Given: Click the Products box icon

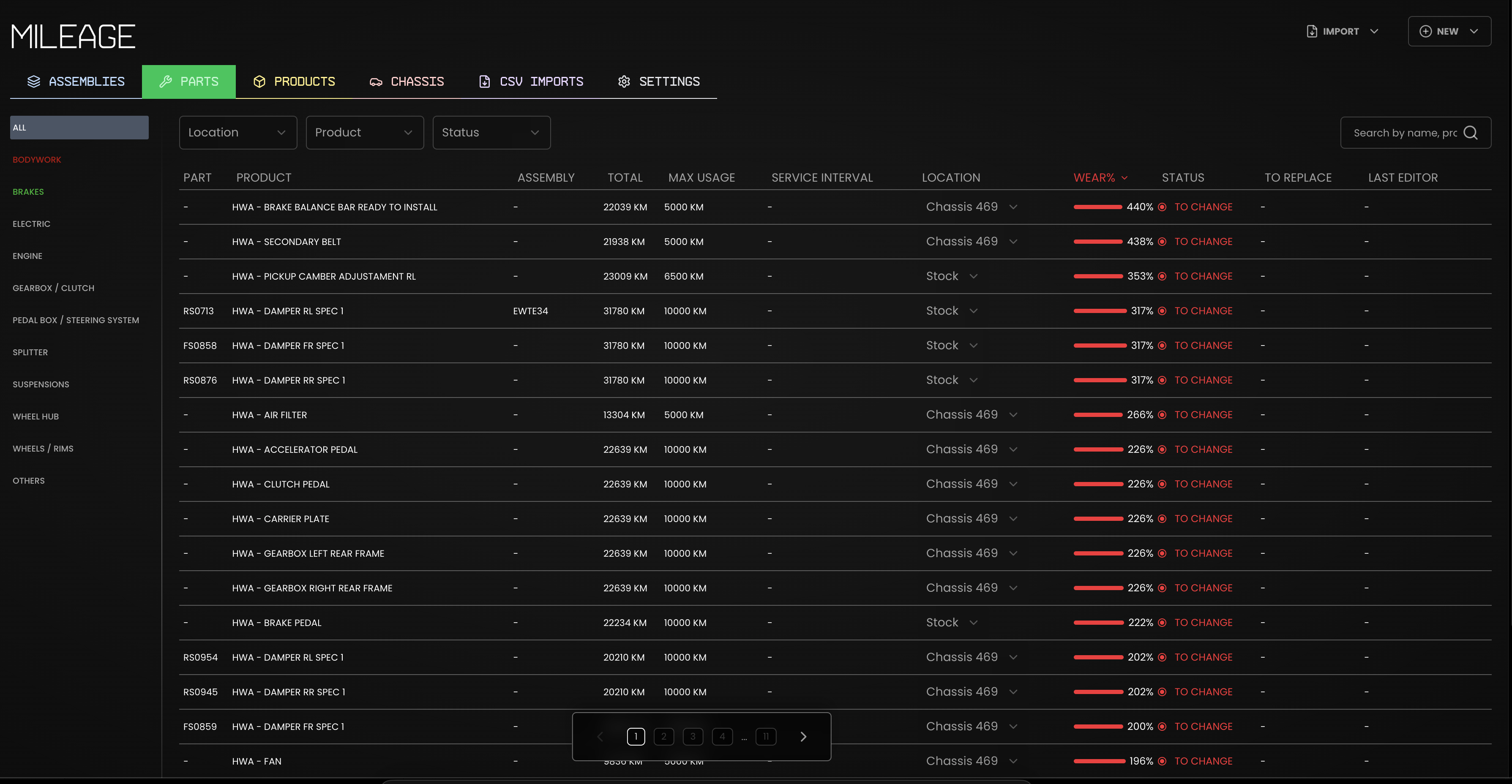Looking at the screenshot, I should point(259,82).
